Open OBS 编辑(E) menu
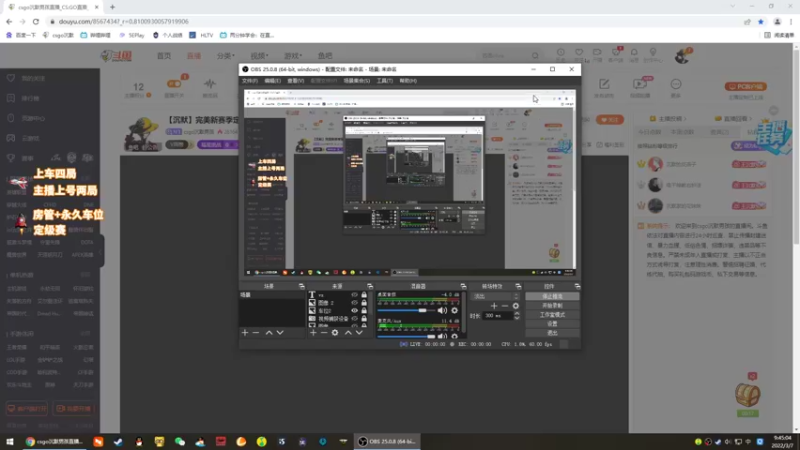 click(x=272, y=81)
